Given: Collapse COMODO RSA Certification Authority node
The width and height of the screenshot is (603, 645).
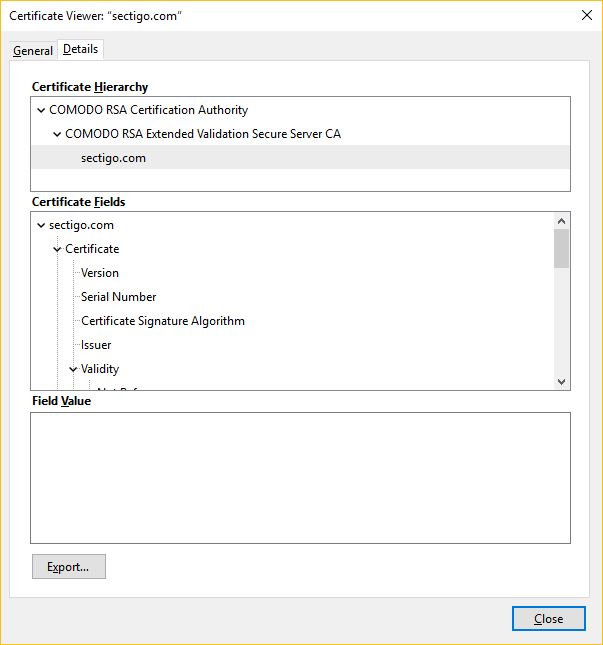Looking at the screenshot, I should 41,110.
